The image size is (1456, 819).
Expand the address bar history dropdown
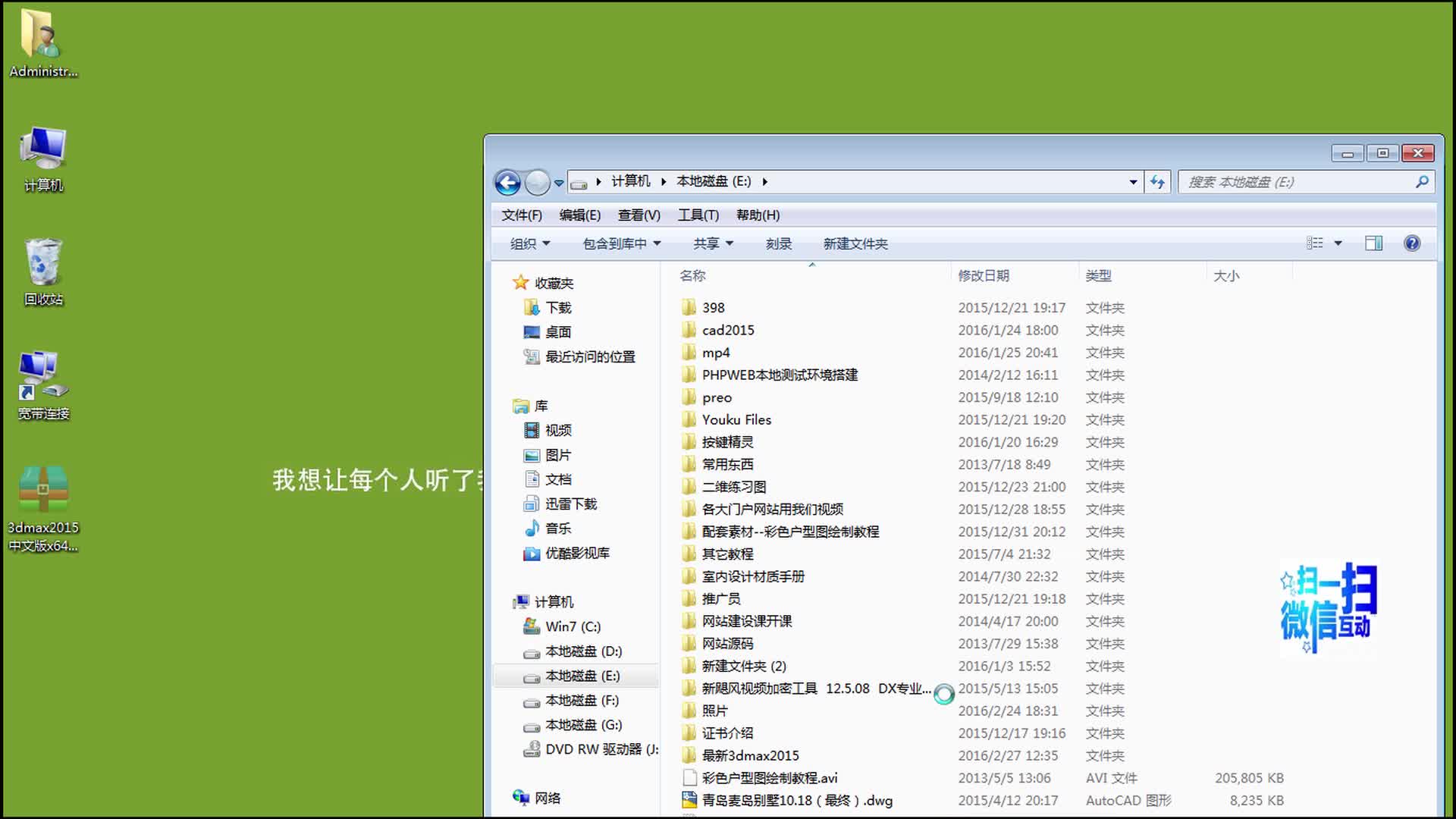tap(1133, 182)
